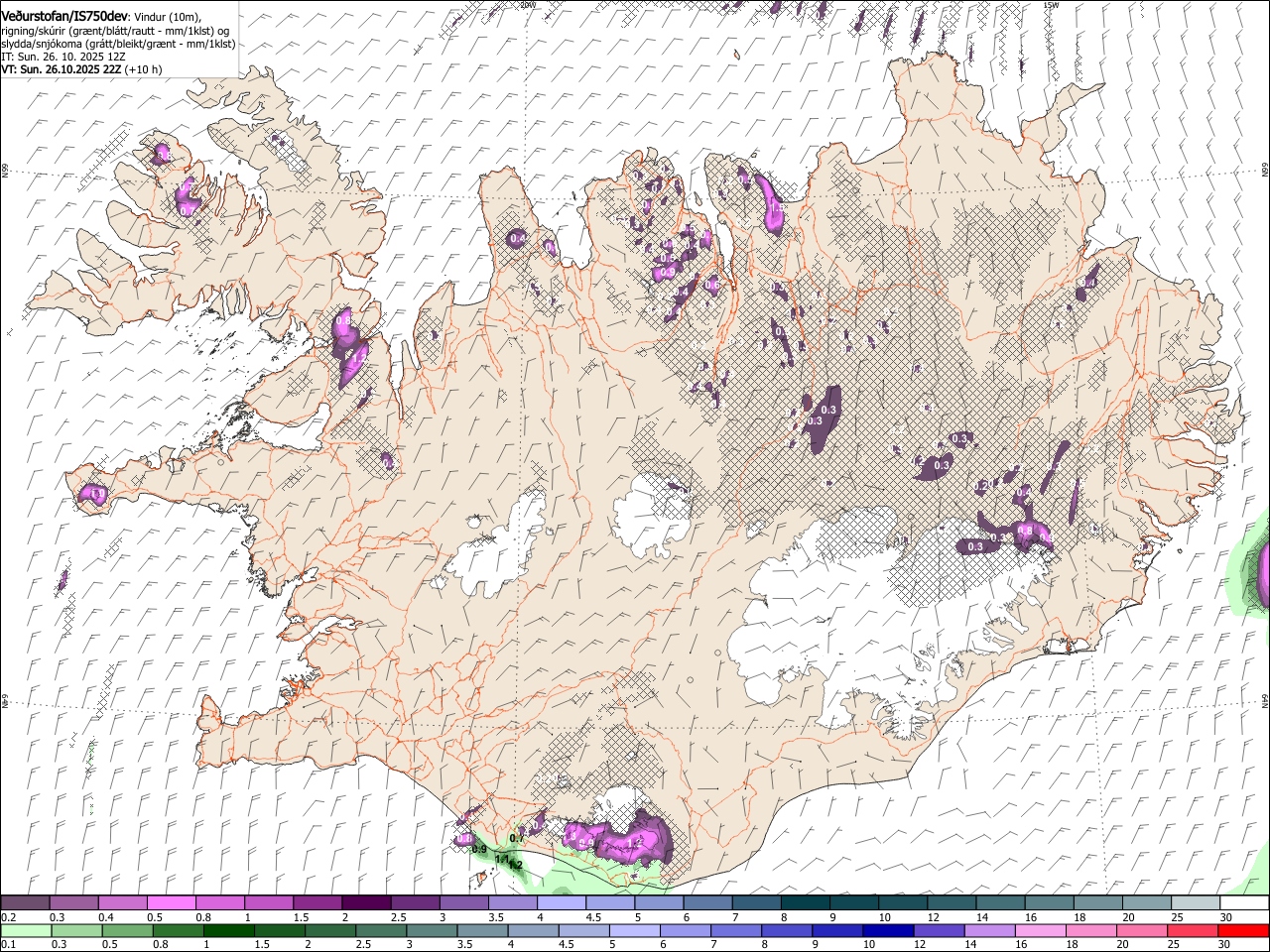The image size is (1270, 952).
Task: Click the rain legend swatch between 0.5 and 0.8
Action: tap(127, 930)
